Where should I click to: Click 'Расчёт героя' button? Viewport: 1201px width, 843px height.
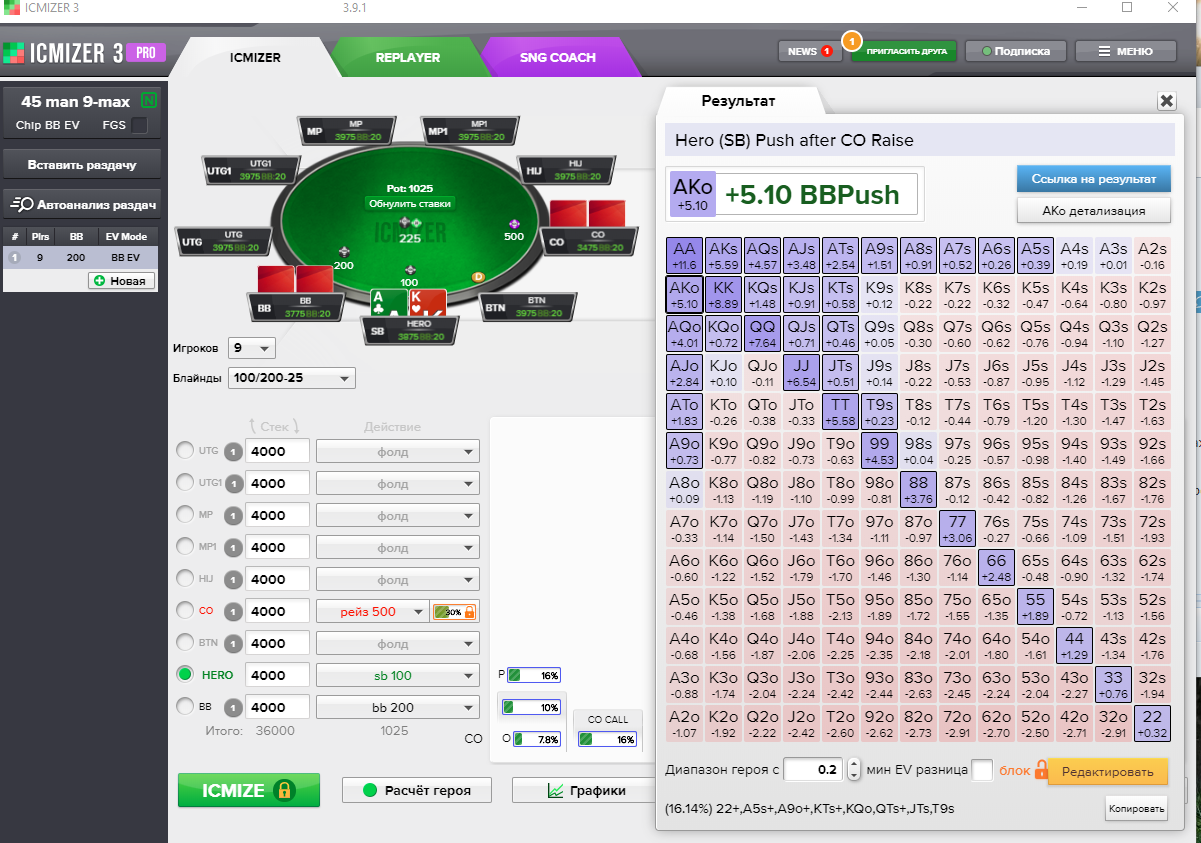419,790
